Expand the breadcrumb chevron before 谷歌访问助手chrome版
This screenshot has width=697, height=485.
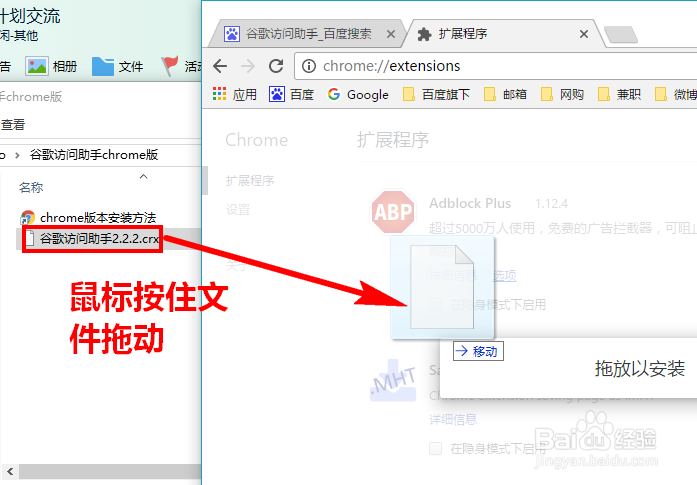tap(17, 155)
